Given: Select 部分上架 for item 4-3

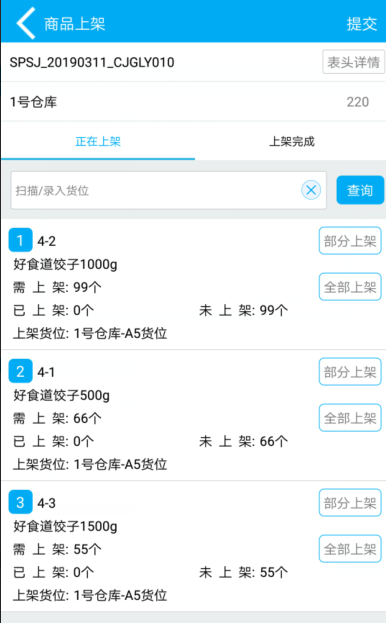Looking at the screenshot, I should pos(350,503).
